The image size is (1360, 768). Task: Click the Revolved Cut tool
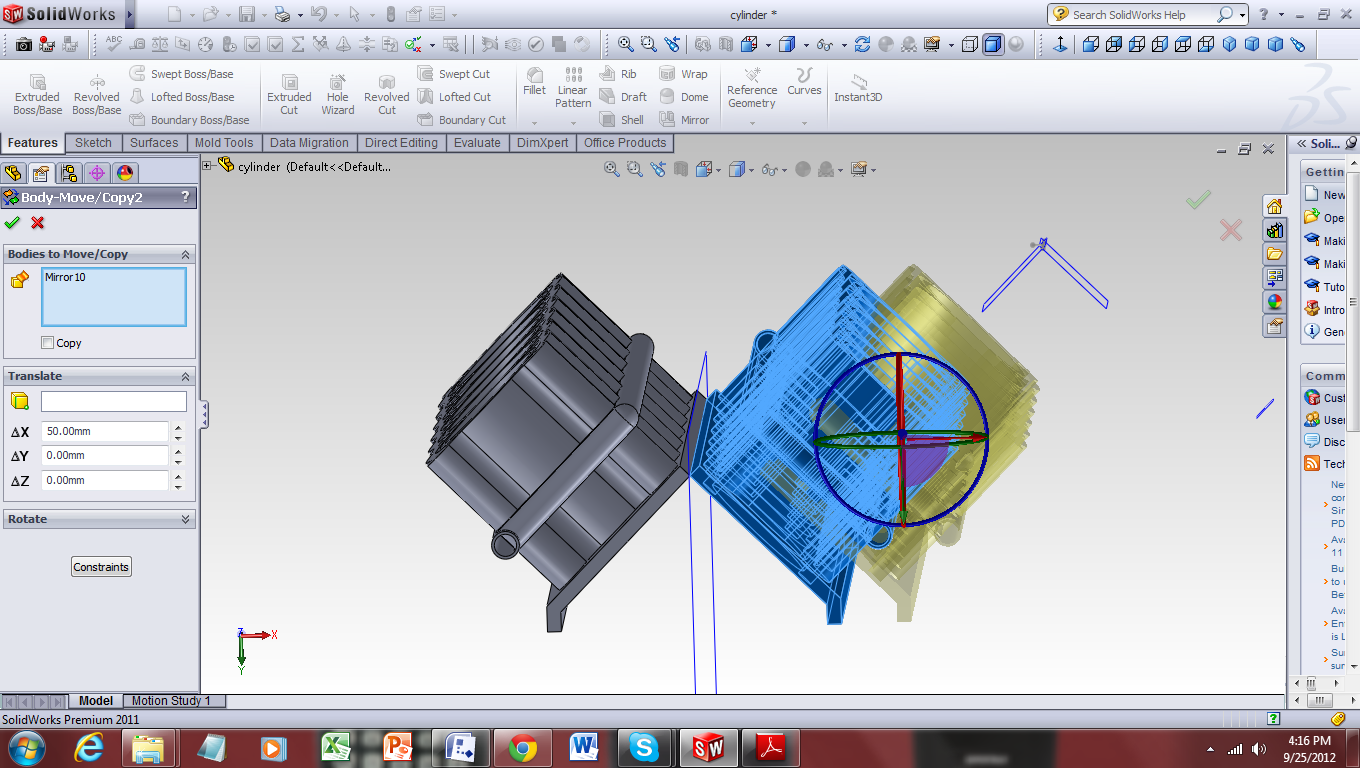[x=387, y=94]
